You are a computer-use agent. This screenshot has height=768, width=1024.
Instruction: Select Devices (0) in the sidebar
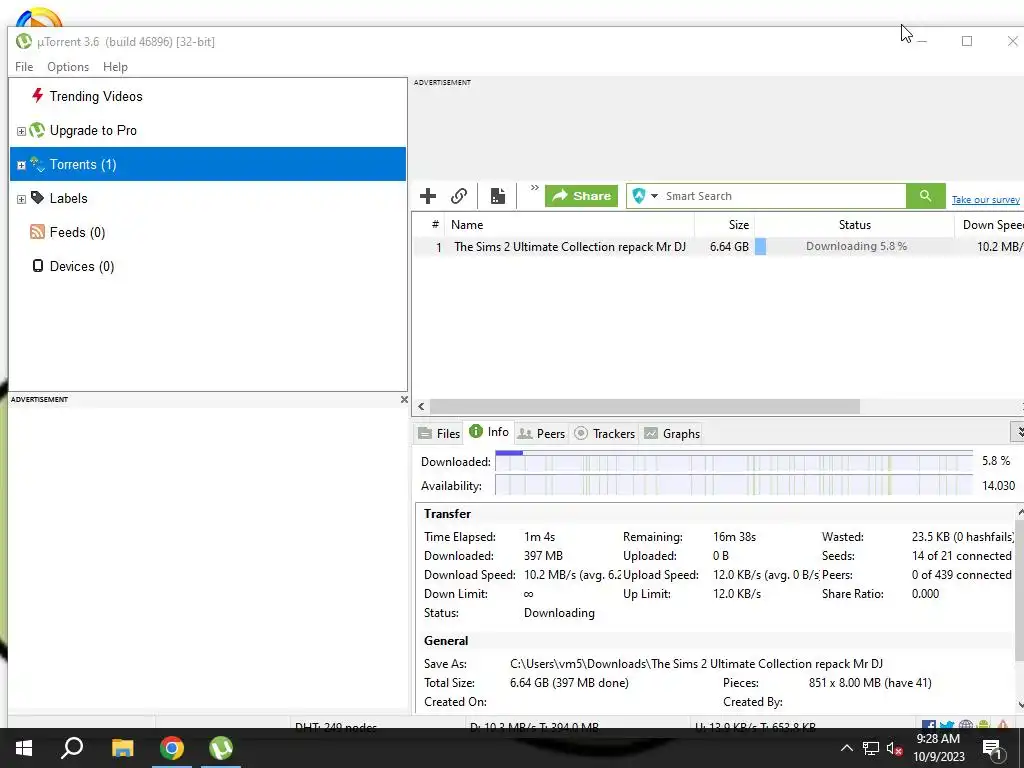[82, 266]
